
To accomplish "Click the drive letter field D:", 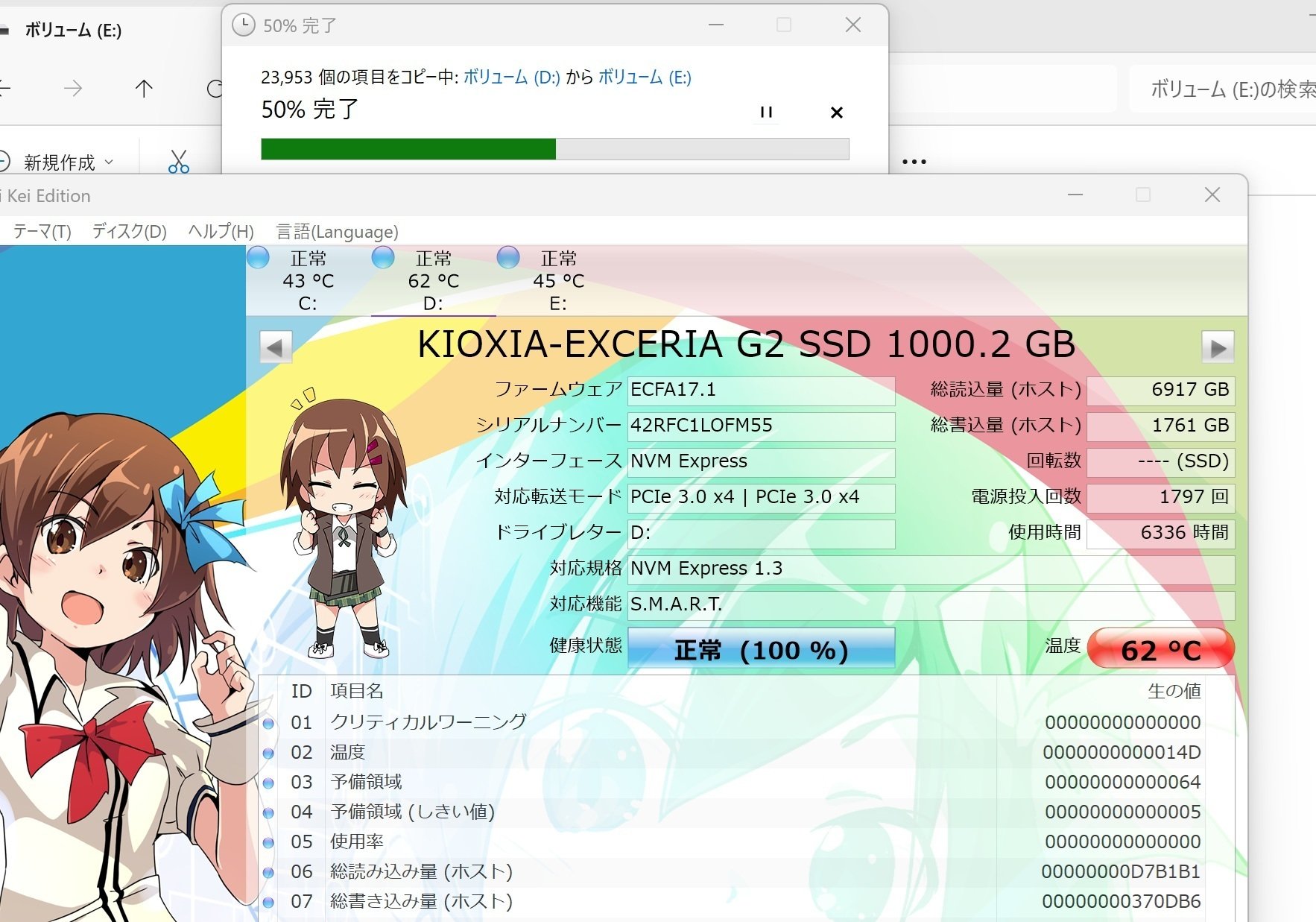I will point(761,533).
